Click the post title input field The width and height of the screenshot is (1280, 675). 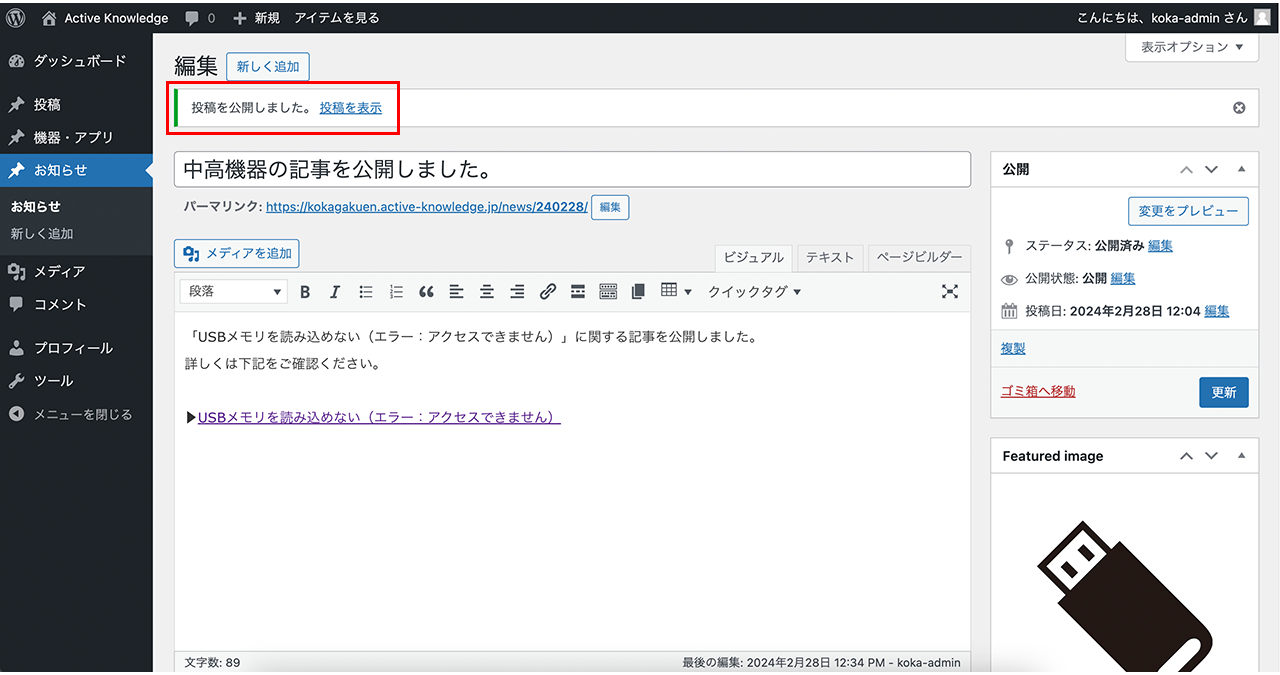tap(572, 169)
